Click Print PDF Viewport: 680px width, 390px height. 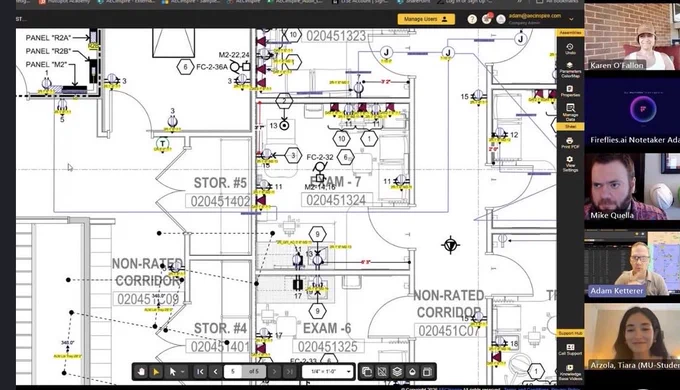[570, 143]
